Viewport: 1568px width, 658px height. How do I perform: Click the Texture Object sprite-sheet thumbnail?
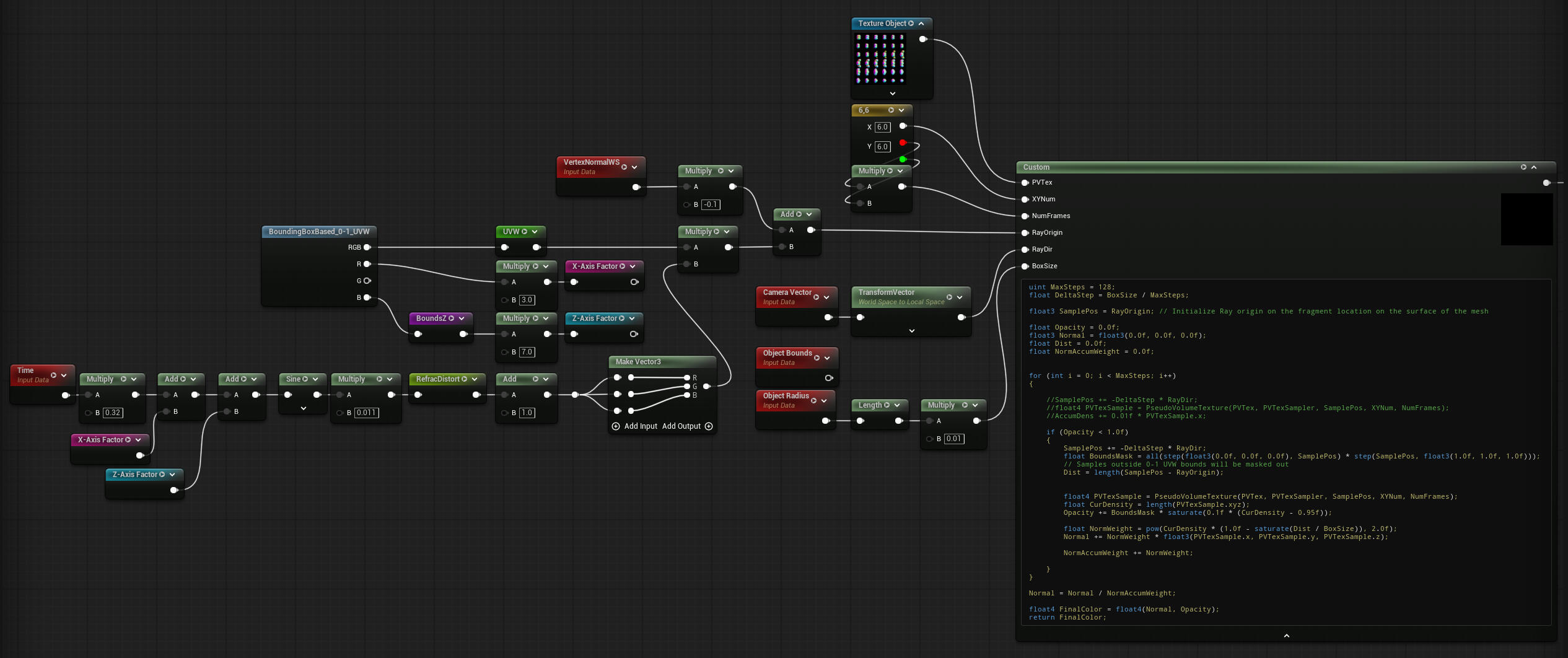pyautogui.click(x=880, y=59)
